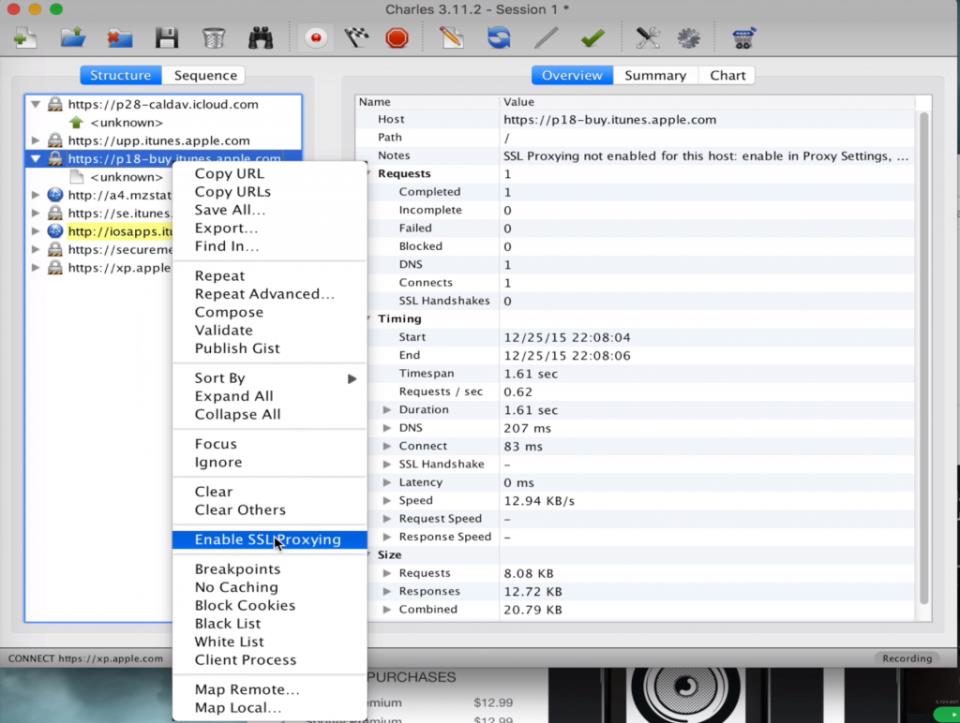This screenshot has width=960, height=723.
Task: Validate using the green checkmark icon
Action: point(592,38)
